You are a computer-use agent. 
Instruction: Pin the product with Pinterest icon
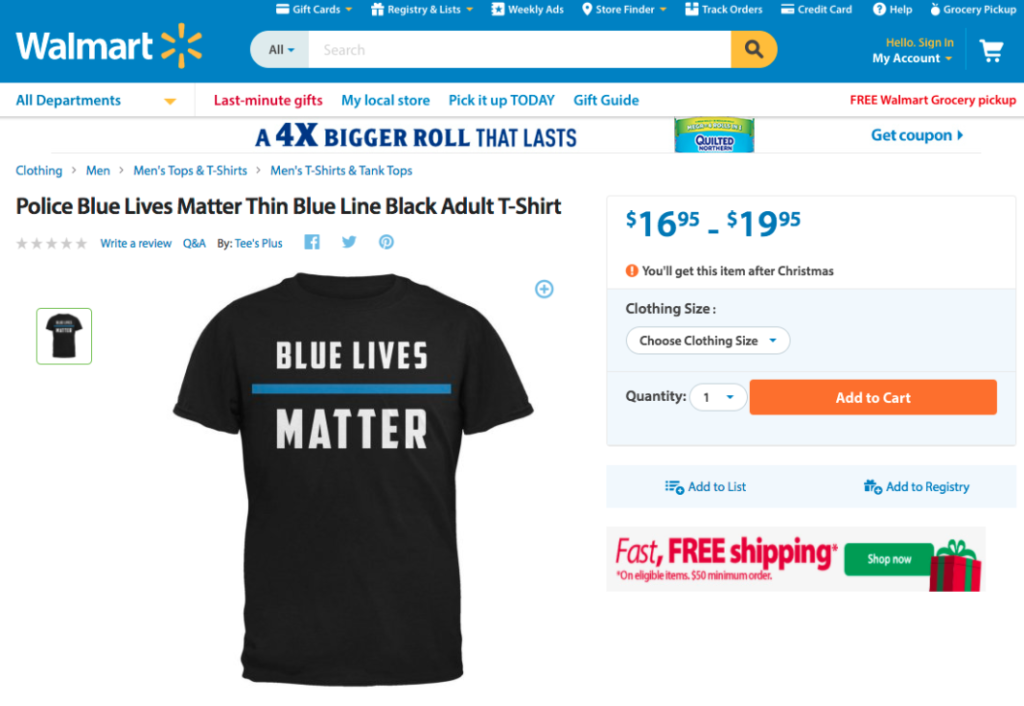pyautogui.click(x=387, y=242)
